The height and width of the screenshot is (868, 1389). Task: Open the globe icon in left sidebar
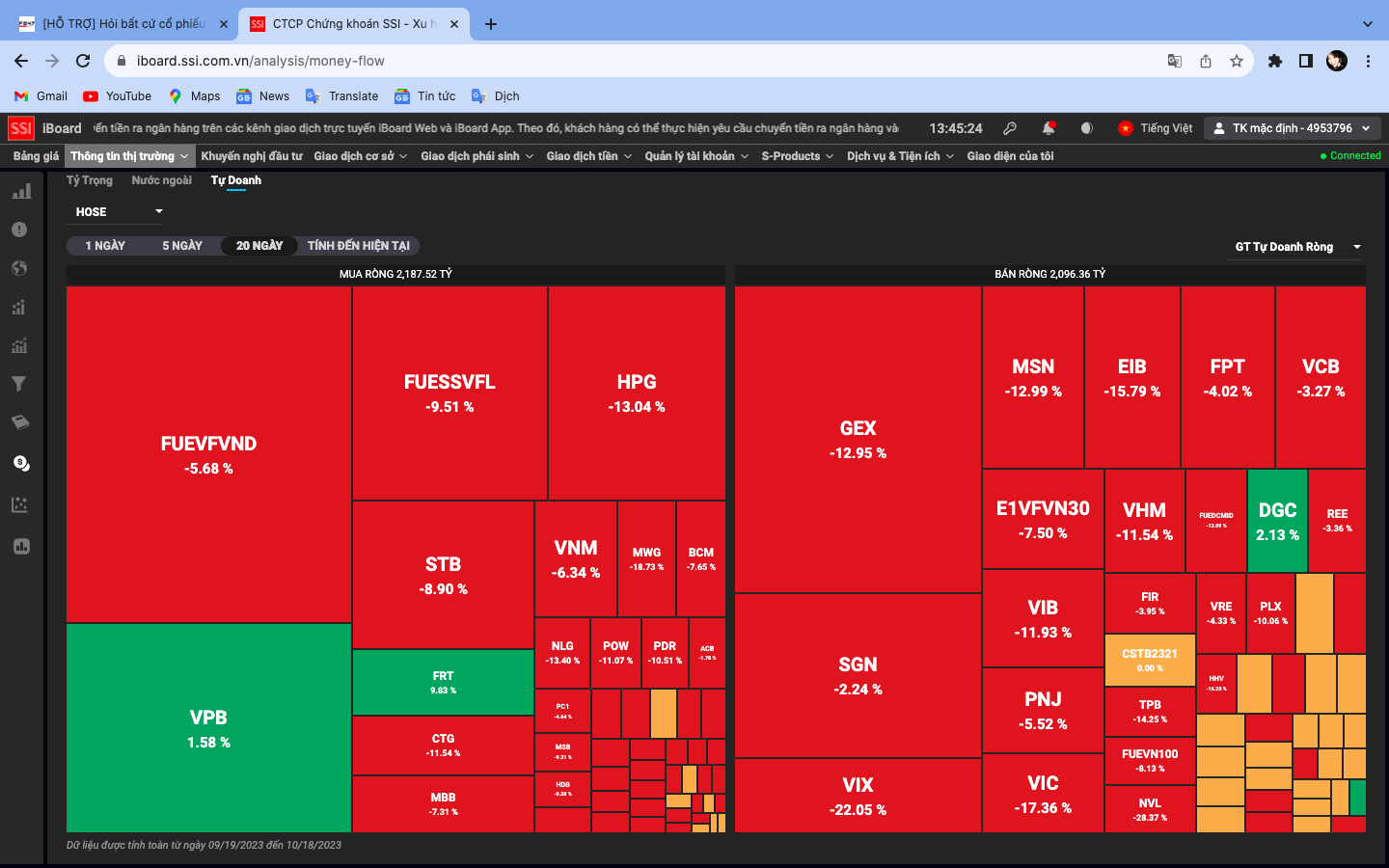(x=19, y=268)
